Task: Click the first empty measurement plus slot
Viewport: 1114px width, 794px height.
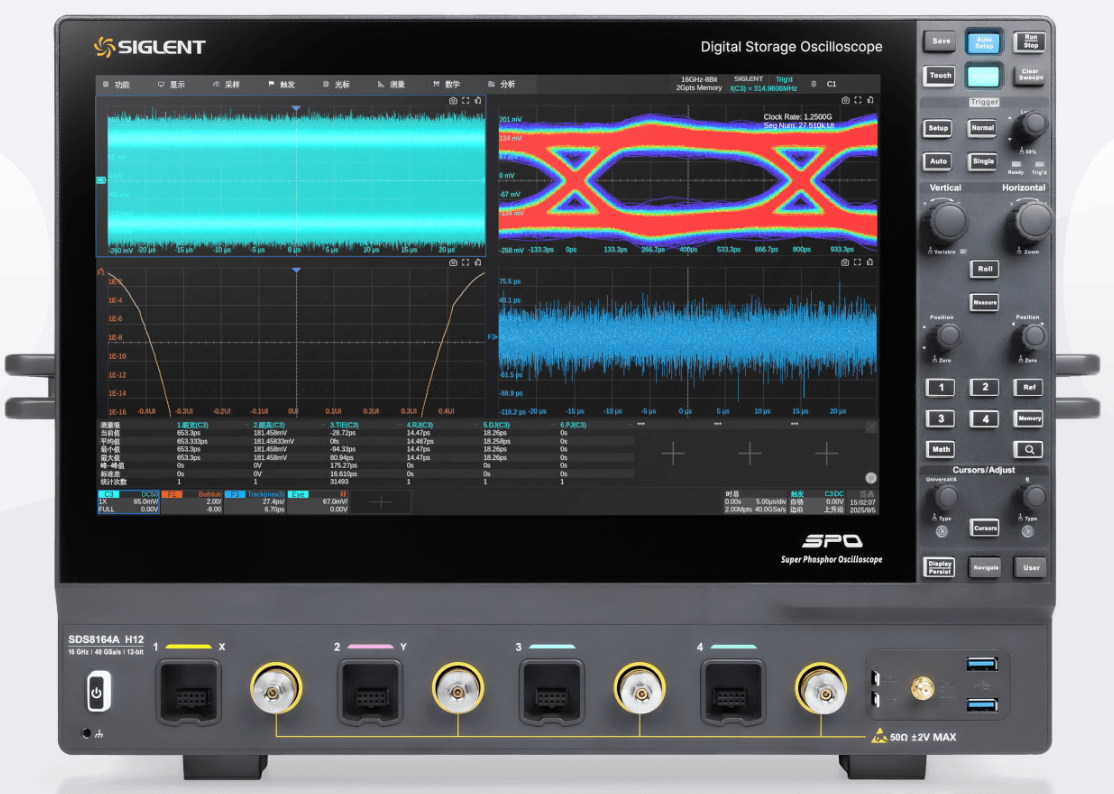Action: pos(673,454)
